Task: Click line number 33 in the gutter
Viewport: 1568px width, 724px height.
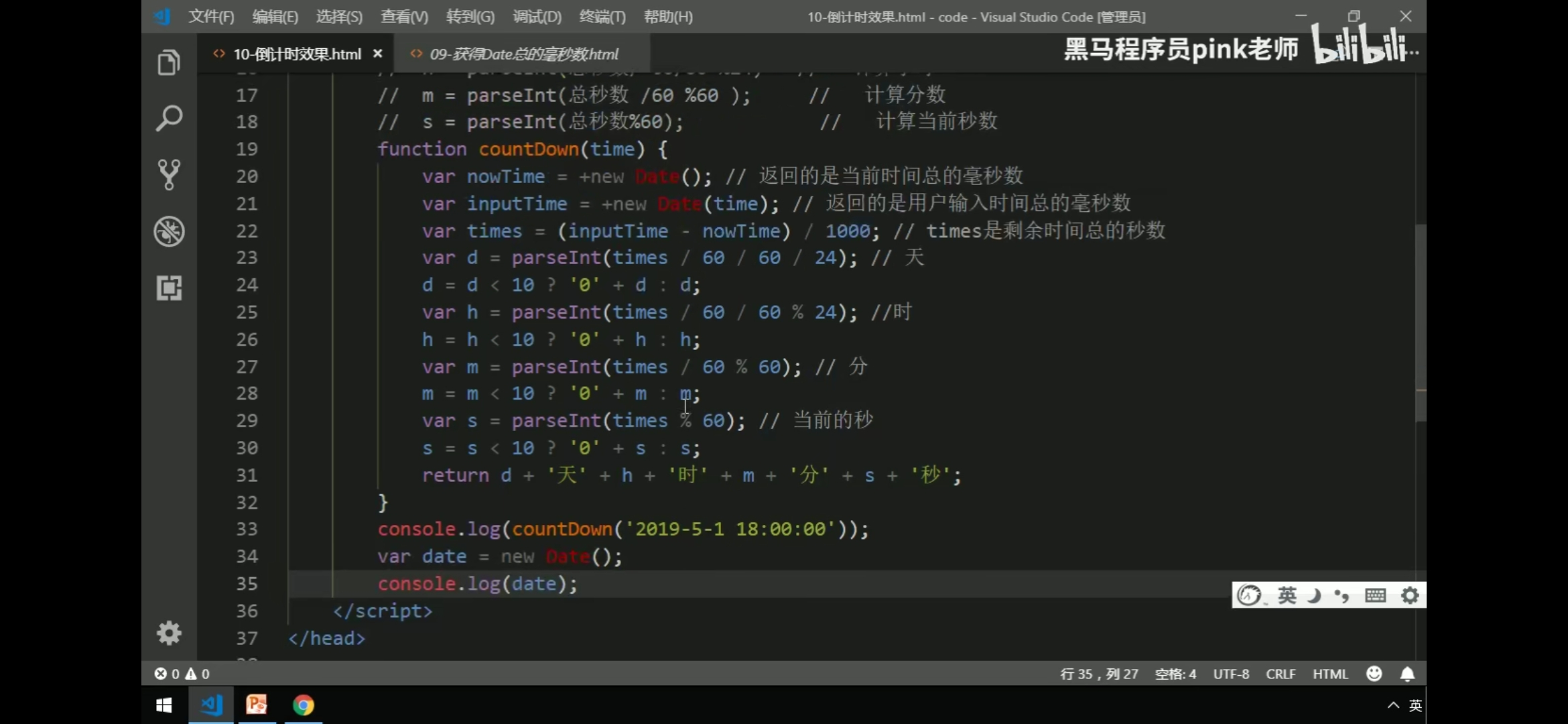Action: 247,530
